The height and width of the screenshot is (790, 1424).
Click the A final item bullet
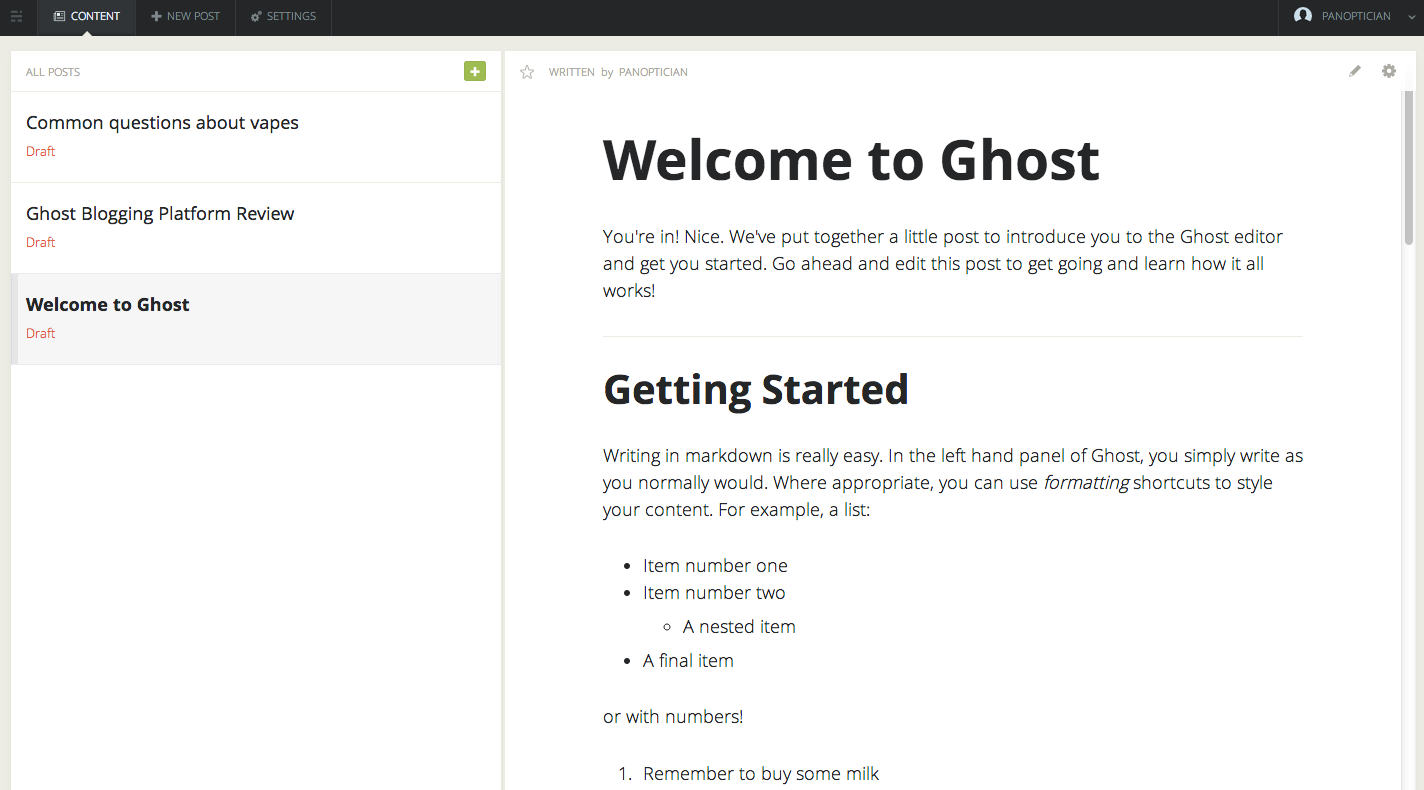pyautogui.click(x=688, y=661)
